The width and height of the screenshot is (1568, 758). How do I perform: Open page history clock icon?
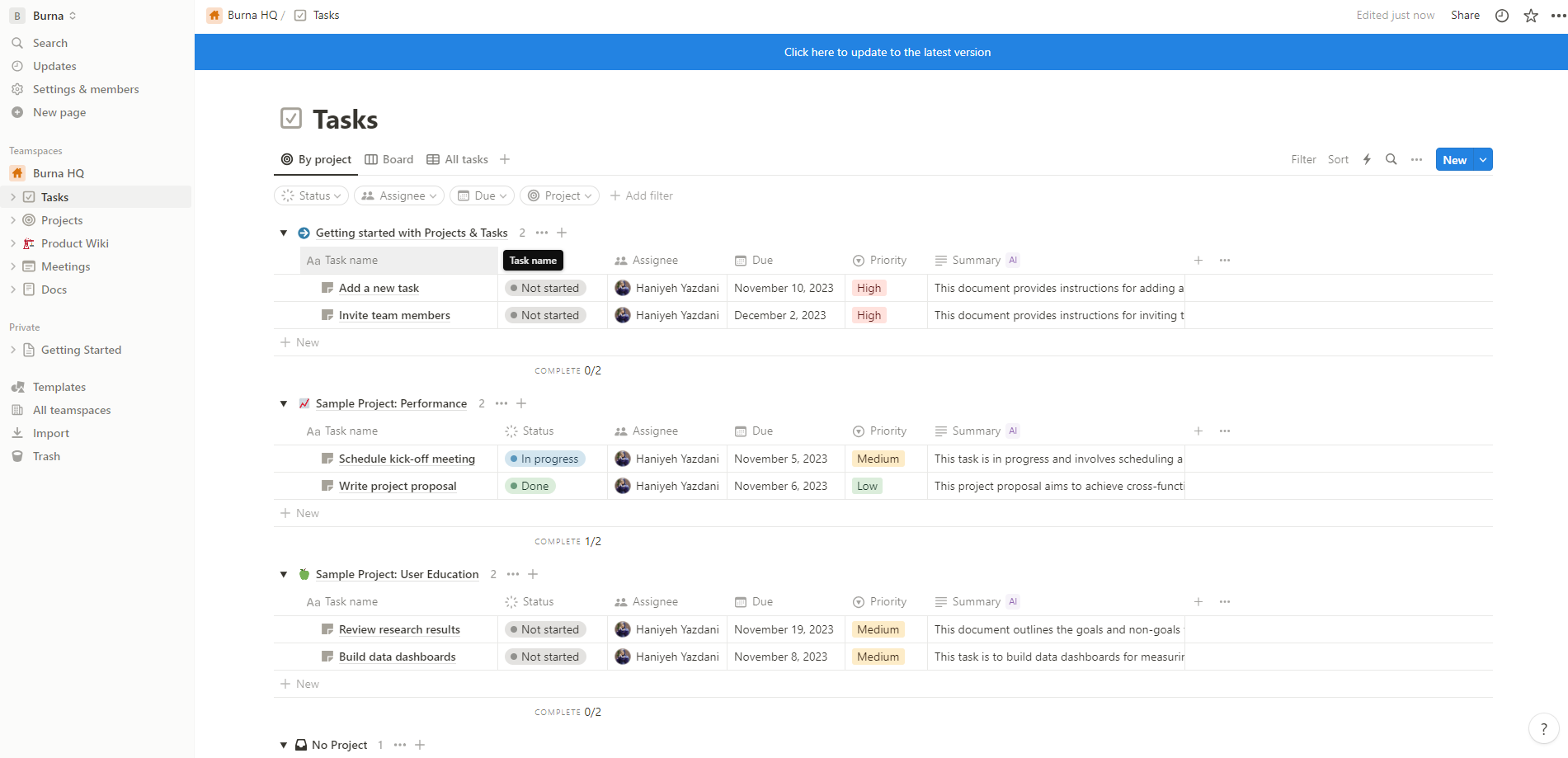pos(1502,16)
